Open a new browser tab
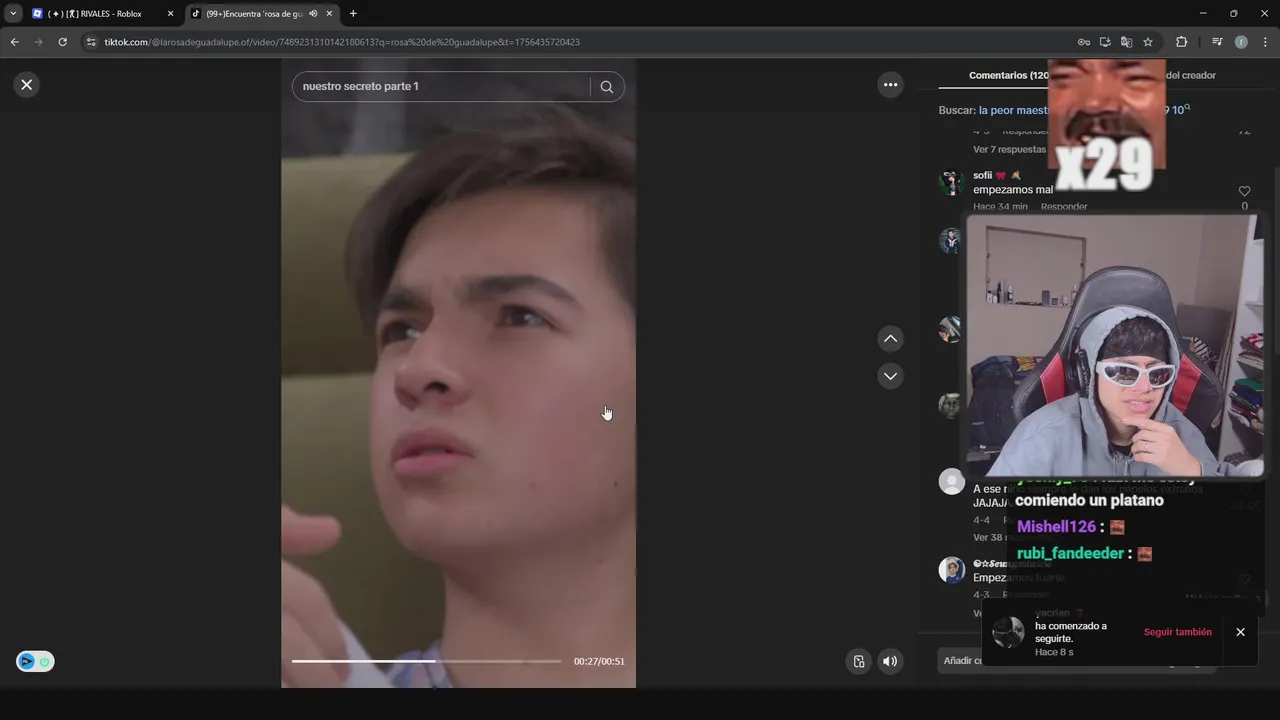Image resolution: width=1280 pixels, height=720 pixels. coord(353,14)
